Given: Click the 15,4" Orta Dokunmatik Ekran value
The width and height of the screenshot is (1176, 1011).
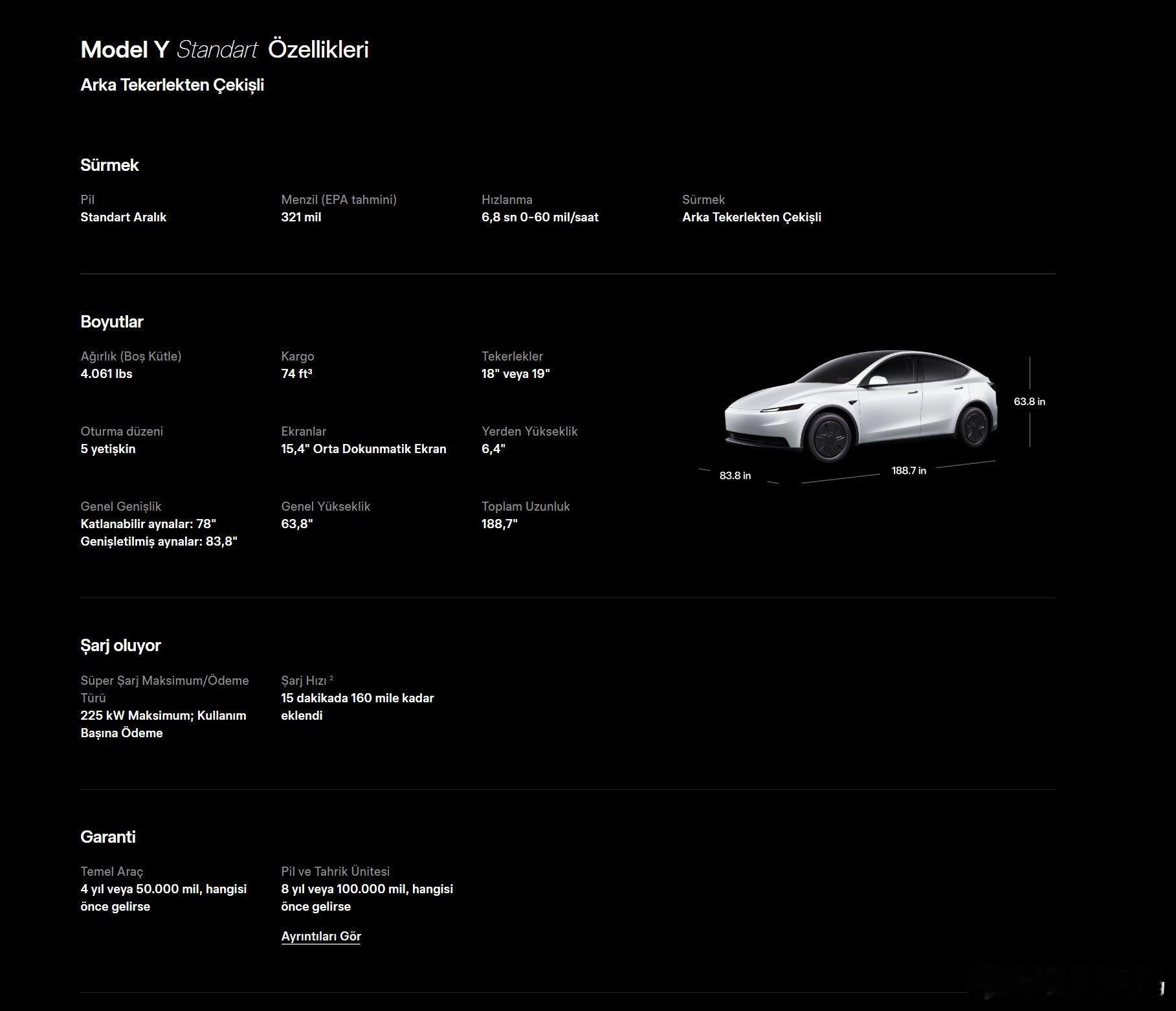Looking at the screenshot, I should coord(364,449).
